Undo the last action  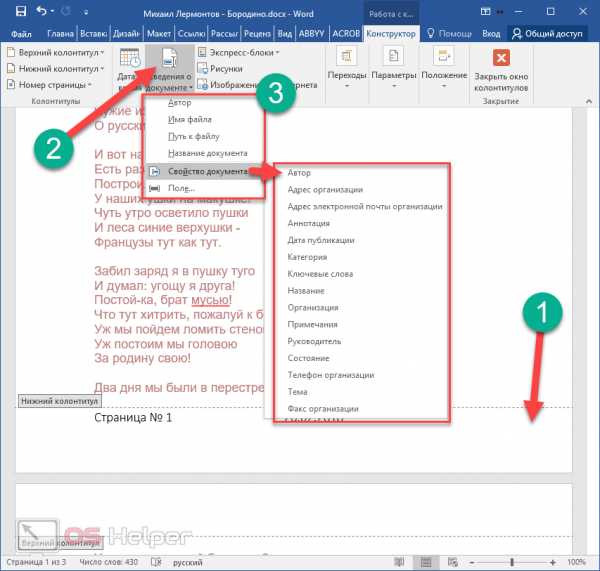41,11
